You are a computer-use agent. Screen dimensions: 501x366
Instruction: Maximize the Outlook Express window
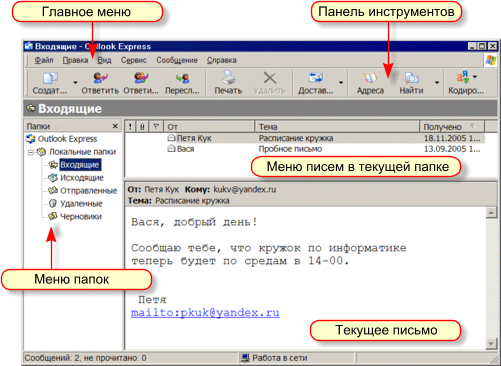click(x=482, y=46)
